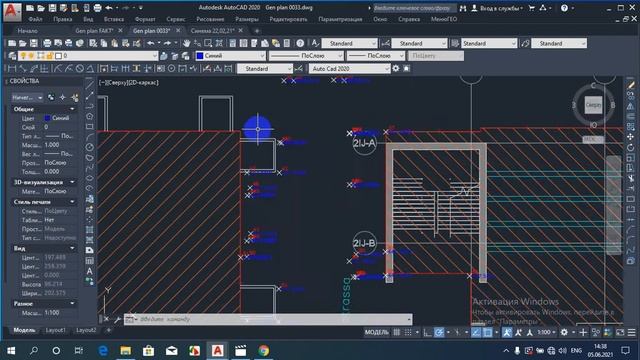Open the annotation scale 1:100 dropdown
This screenshot has height=360, width=640.
pyautogui.click(x=546, y=332)
